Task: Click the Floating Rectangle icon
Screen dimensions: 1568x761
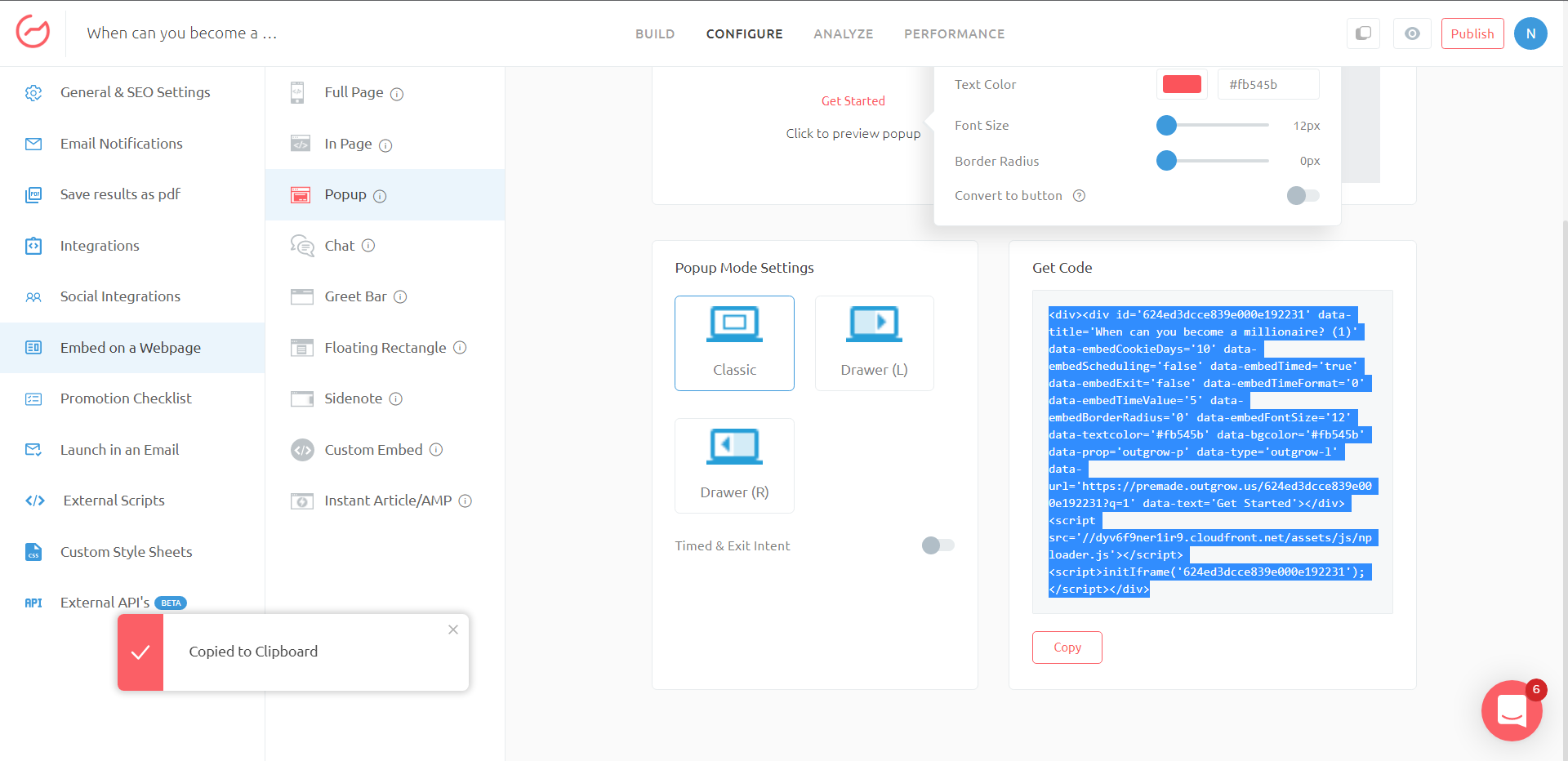Action: (x=302, y=348)
